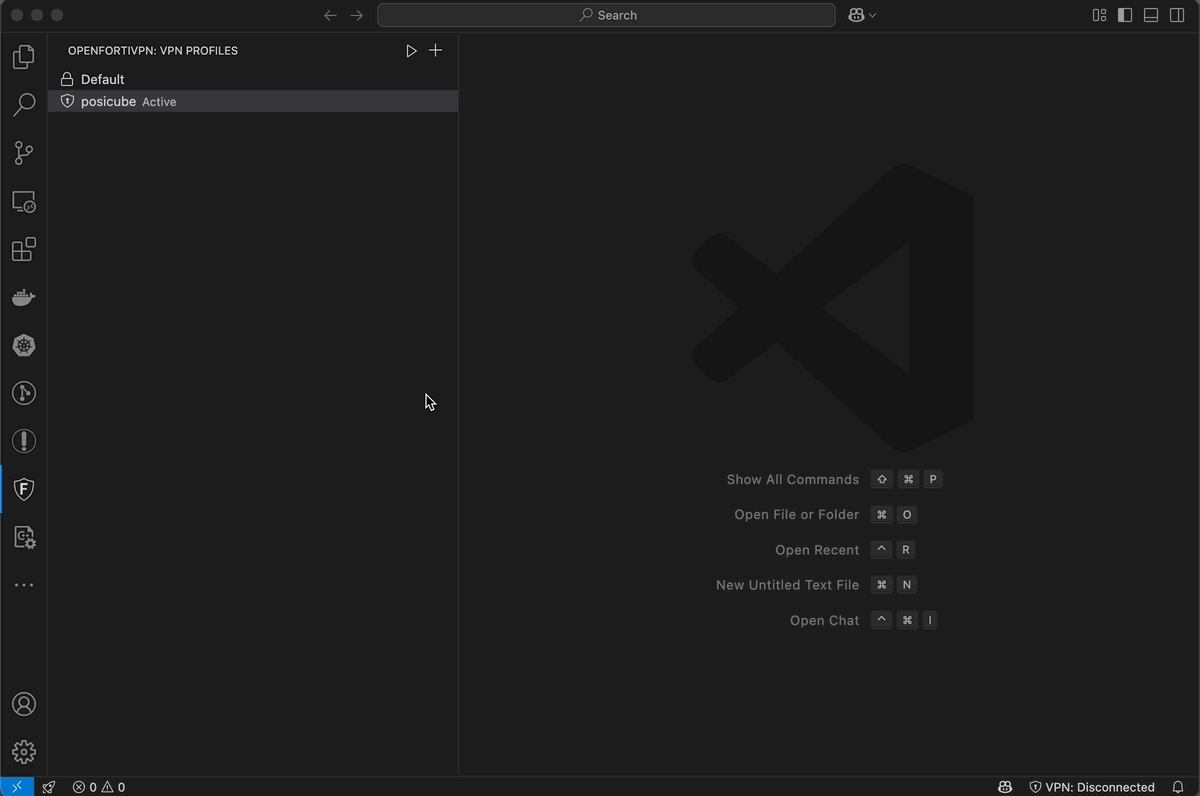
Task: Close the window with red button
Action: click(17, 15)
